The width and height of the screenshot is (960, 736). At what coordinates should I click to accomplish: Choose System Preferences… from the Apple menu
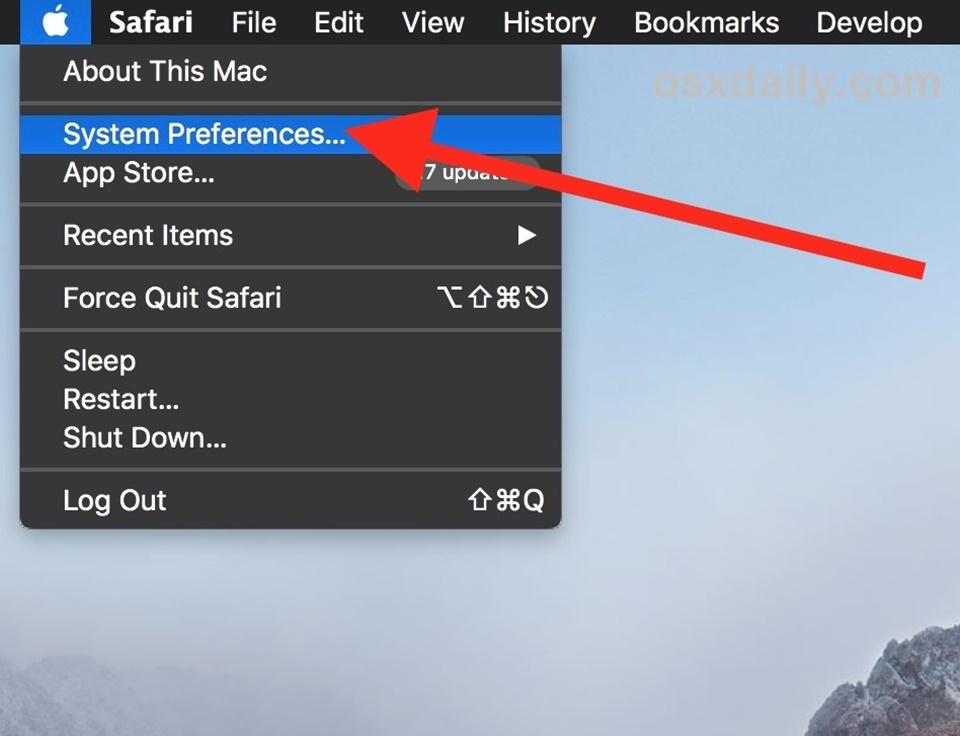click(x=204, y=134)
